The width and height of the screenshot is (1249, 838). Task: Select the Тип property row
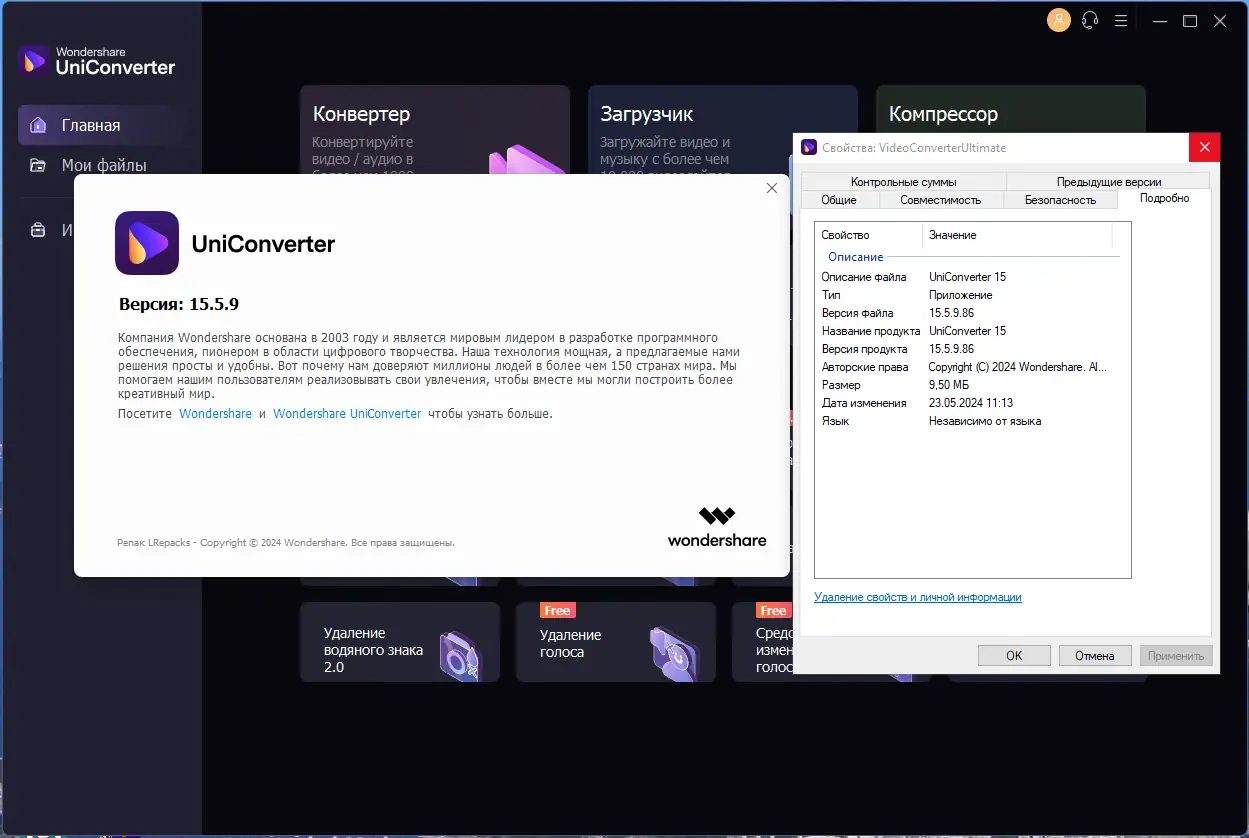pos(967,295)
